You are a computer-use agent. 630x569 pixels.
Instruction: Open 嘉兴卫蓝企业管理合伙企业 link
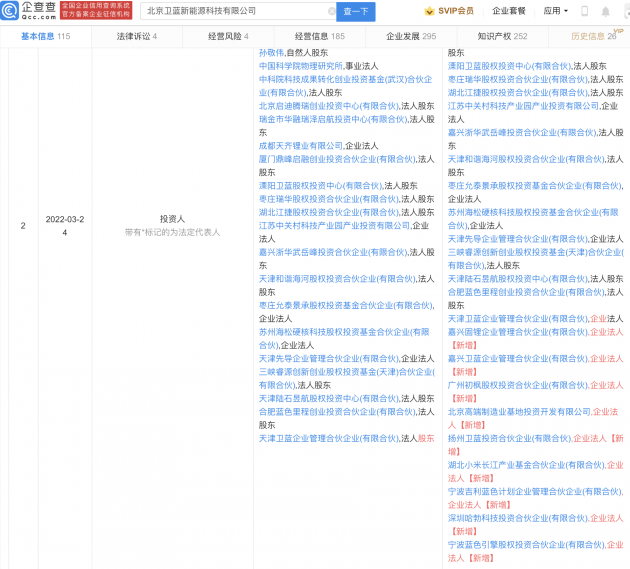[518, 358]
